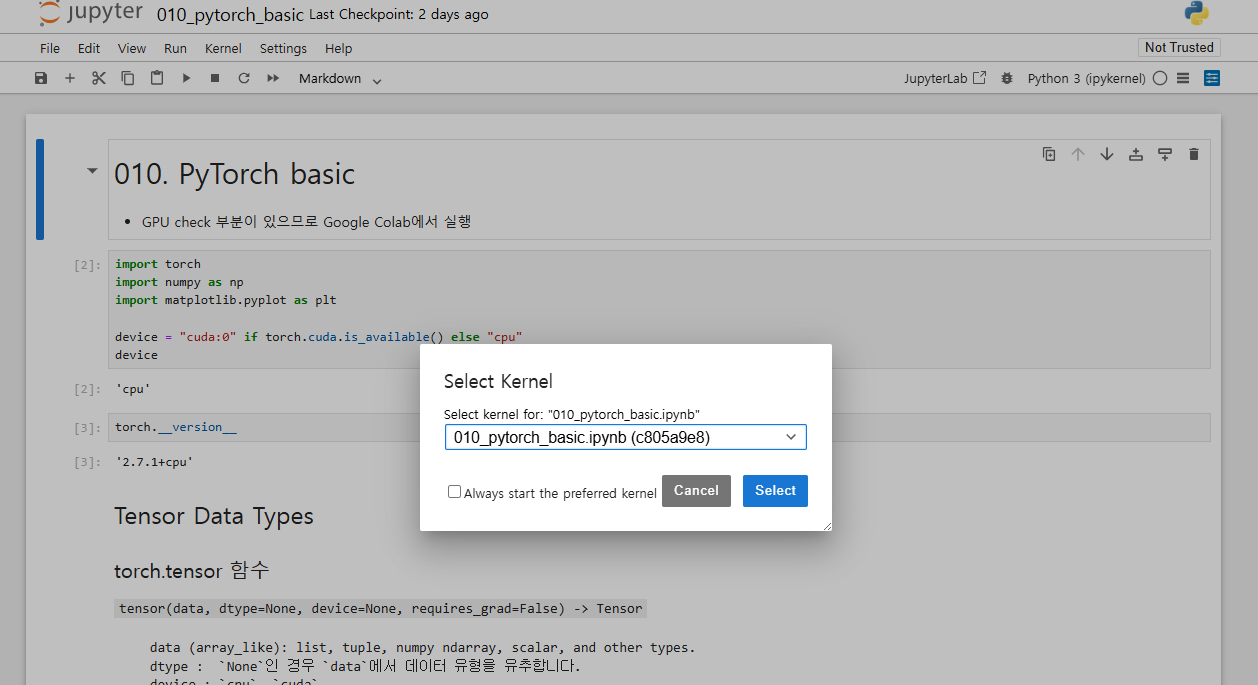The image size is (1258, 685).
Task: Click the Tensor Data Types heading
Action: 214,516
